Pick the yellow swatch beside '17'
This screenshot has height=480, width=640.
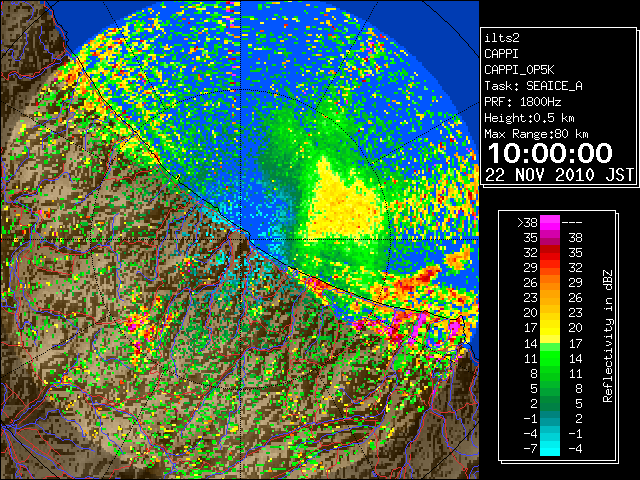[550, 328]
